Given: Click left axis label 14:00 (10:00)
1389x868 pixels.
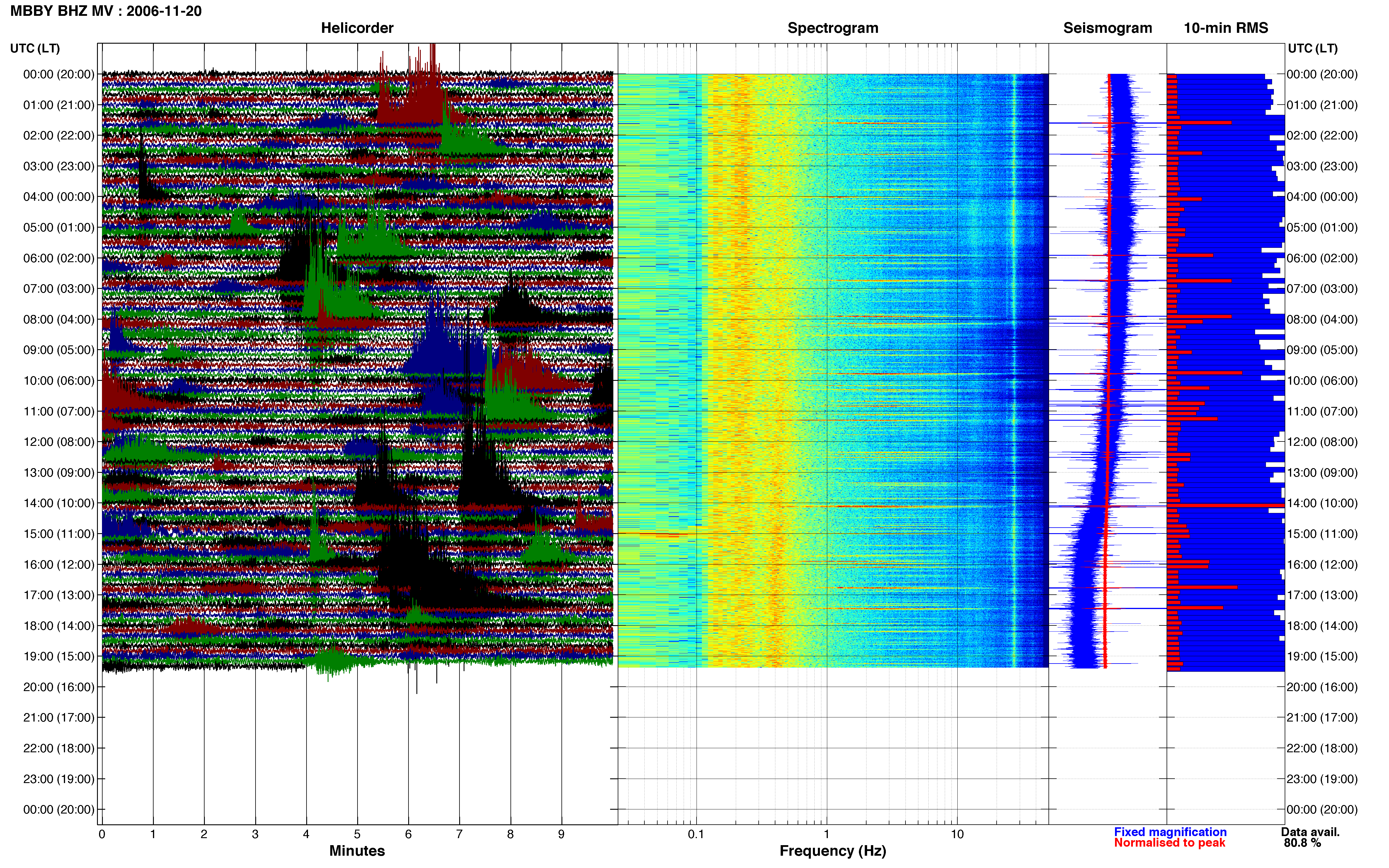Looking at the screenshot, I should pos(59,504).
